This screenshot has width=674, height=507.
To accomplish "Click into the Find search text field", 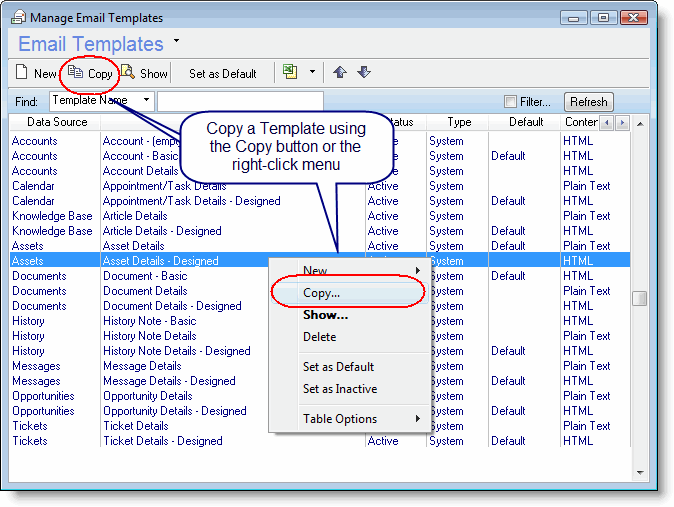I will (x=240, y=101).
